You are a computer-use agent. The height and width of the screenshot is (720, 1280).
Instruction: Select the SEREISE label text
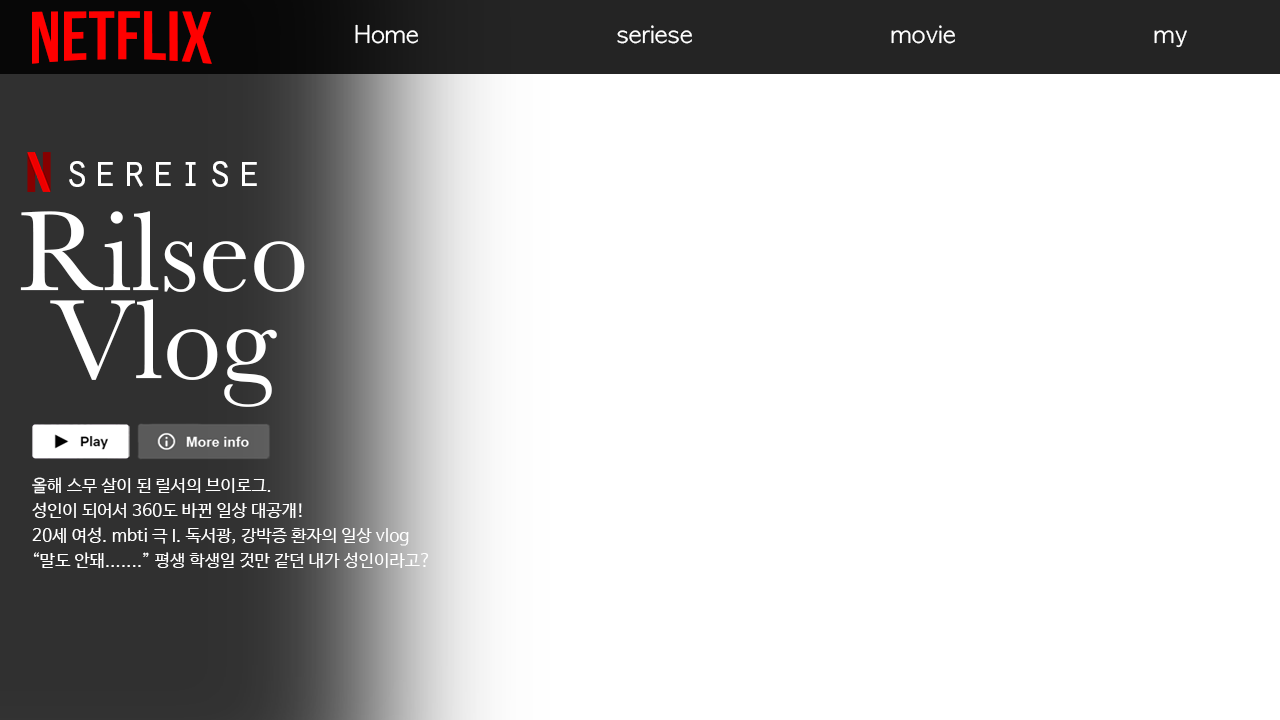[164, 174]
